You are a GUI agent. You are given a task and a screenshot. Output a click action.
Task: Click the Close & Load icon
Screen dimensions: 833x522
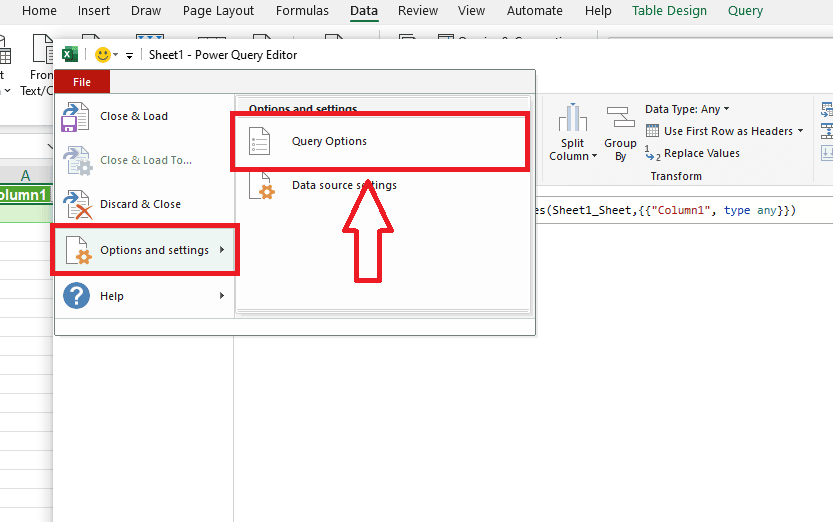click(75, 117)
